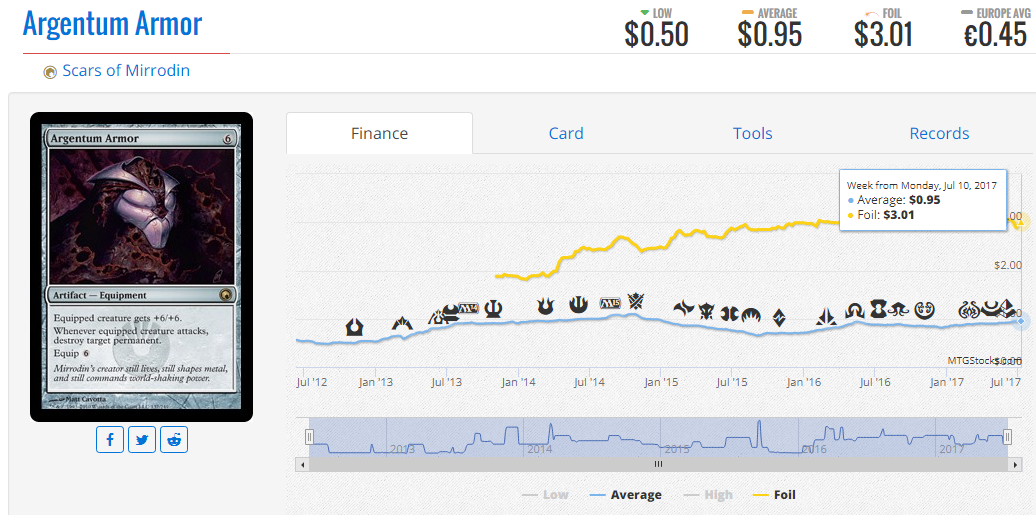The image size is (1036, 515).
Task: Click the FOIL $3.01 price value
Action: click(x=883, y=35)
